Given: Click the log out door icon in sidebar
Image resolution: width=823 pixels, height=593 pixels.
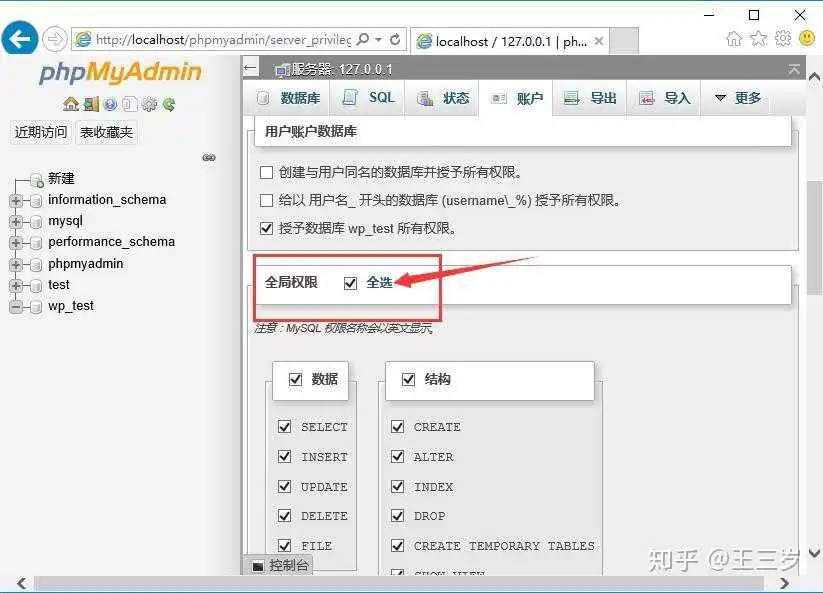Looking at the screenshot, I should [x=91, y=104].
